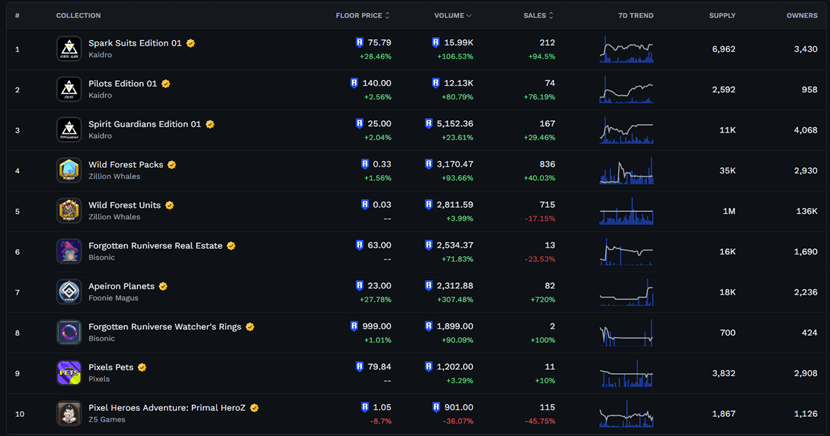
Task: Select the Pixels Pets collection icon
Action: tap(69, 373)
